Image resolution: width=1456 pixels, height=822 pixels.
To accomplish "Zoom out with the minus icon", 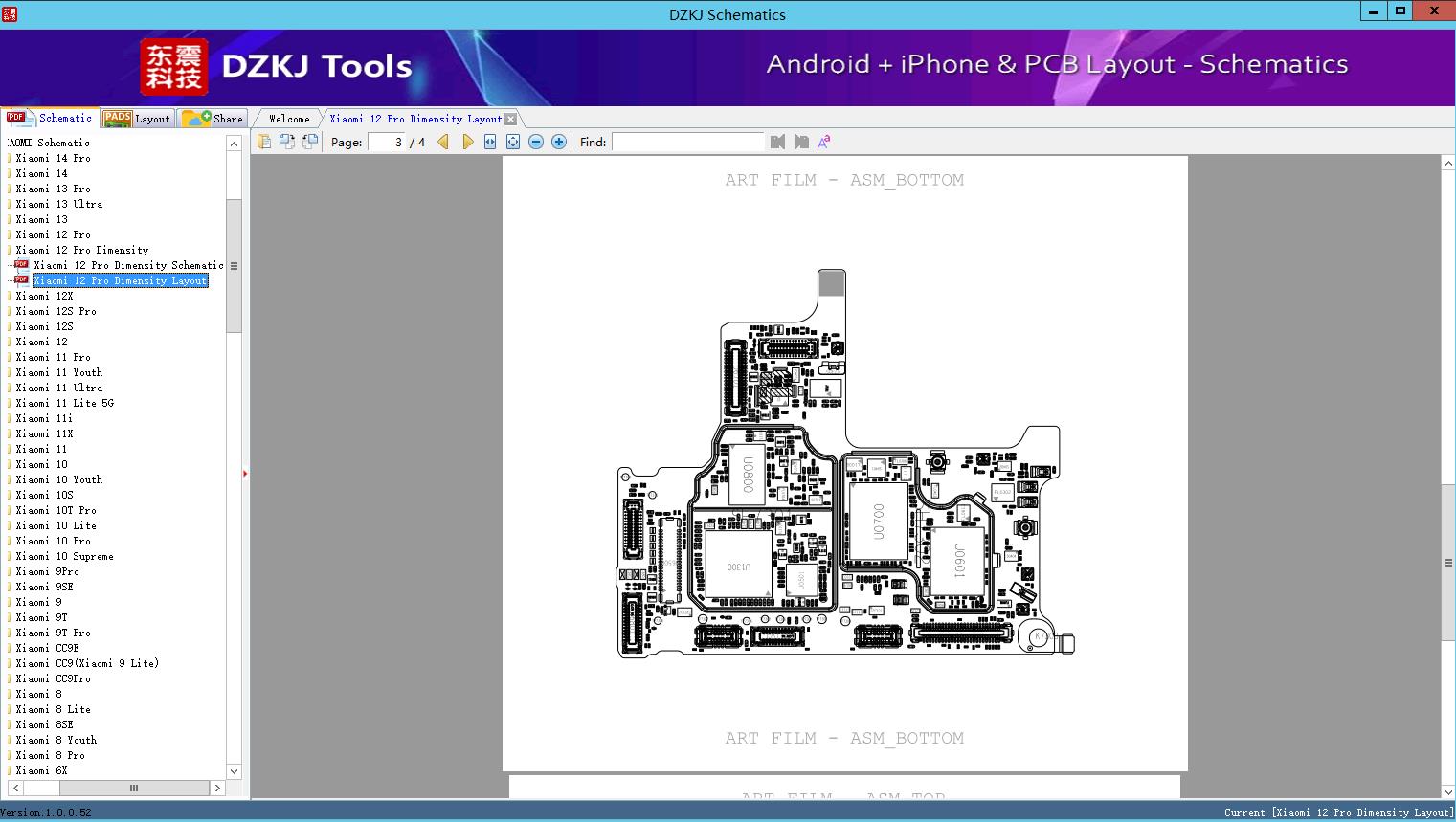I will click(x=536, y=142).
